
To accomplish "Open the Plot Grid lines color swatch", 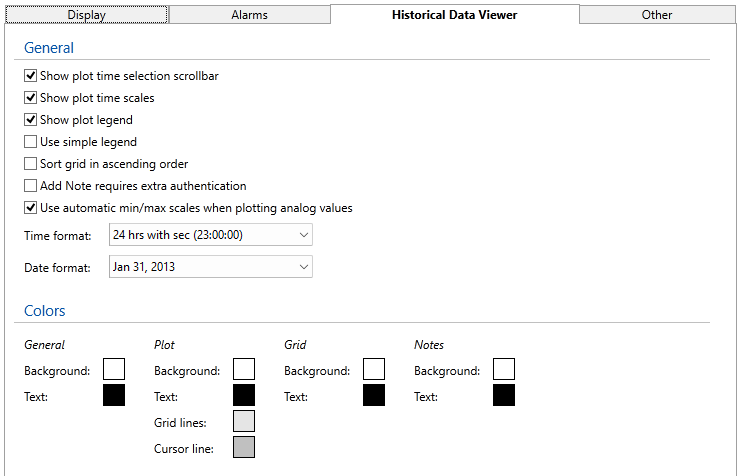I will point(244,421).
